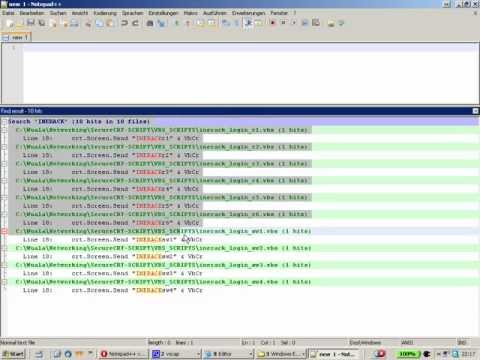Open the Erweiterungen menu
Viewport: 480px width, 360px height.
249,13
